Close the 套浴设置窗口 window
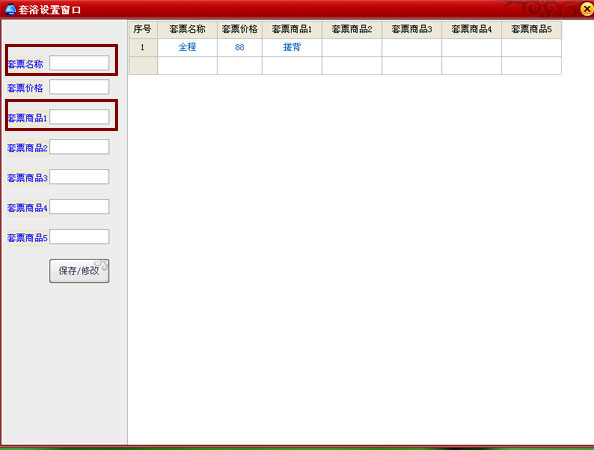The height and width of the screenshot is (450, 594). pyautogui.click(x=586, y=9)
